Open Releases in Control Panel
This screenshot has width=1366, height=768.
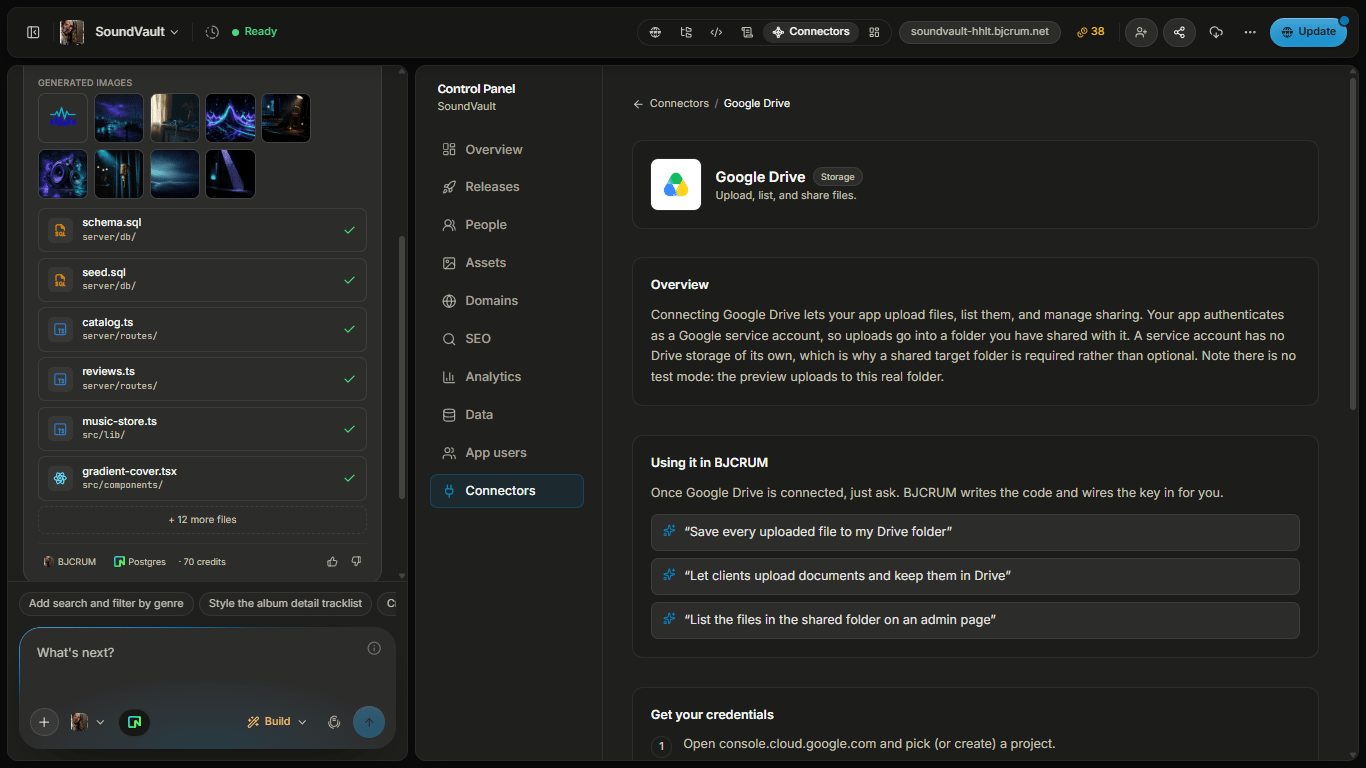[x=507, y=187]
